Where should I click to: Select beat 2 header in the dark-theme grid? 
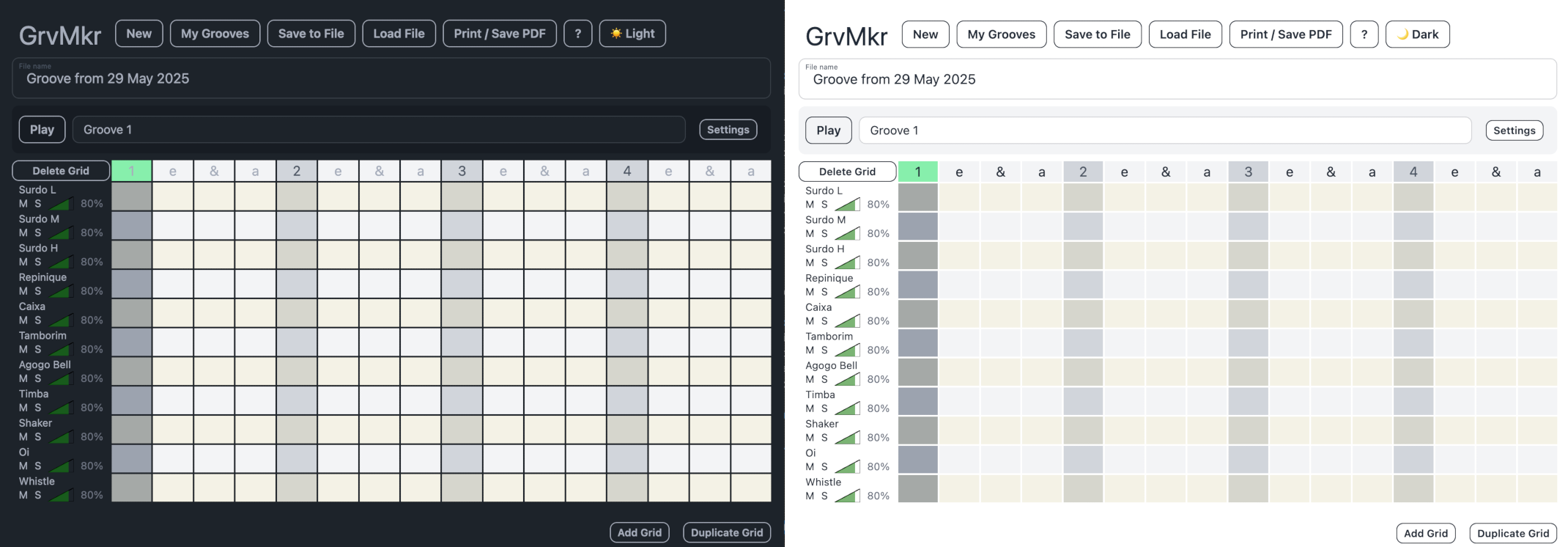297,171
